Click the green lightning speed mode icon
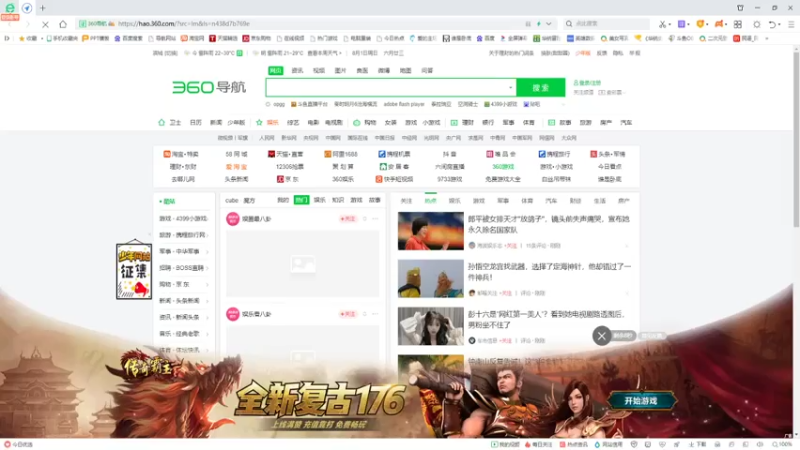 click(539, 23)
